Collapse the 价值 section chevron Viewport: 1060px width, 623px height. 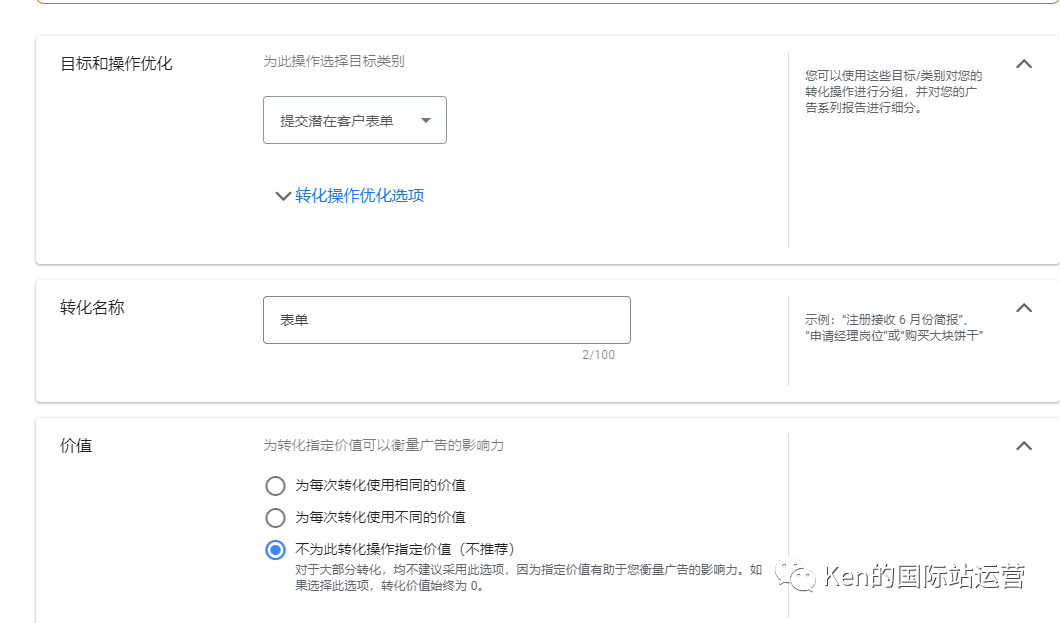1023,446
